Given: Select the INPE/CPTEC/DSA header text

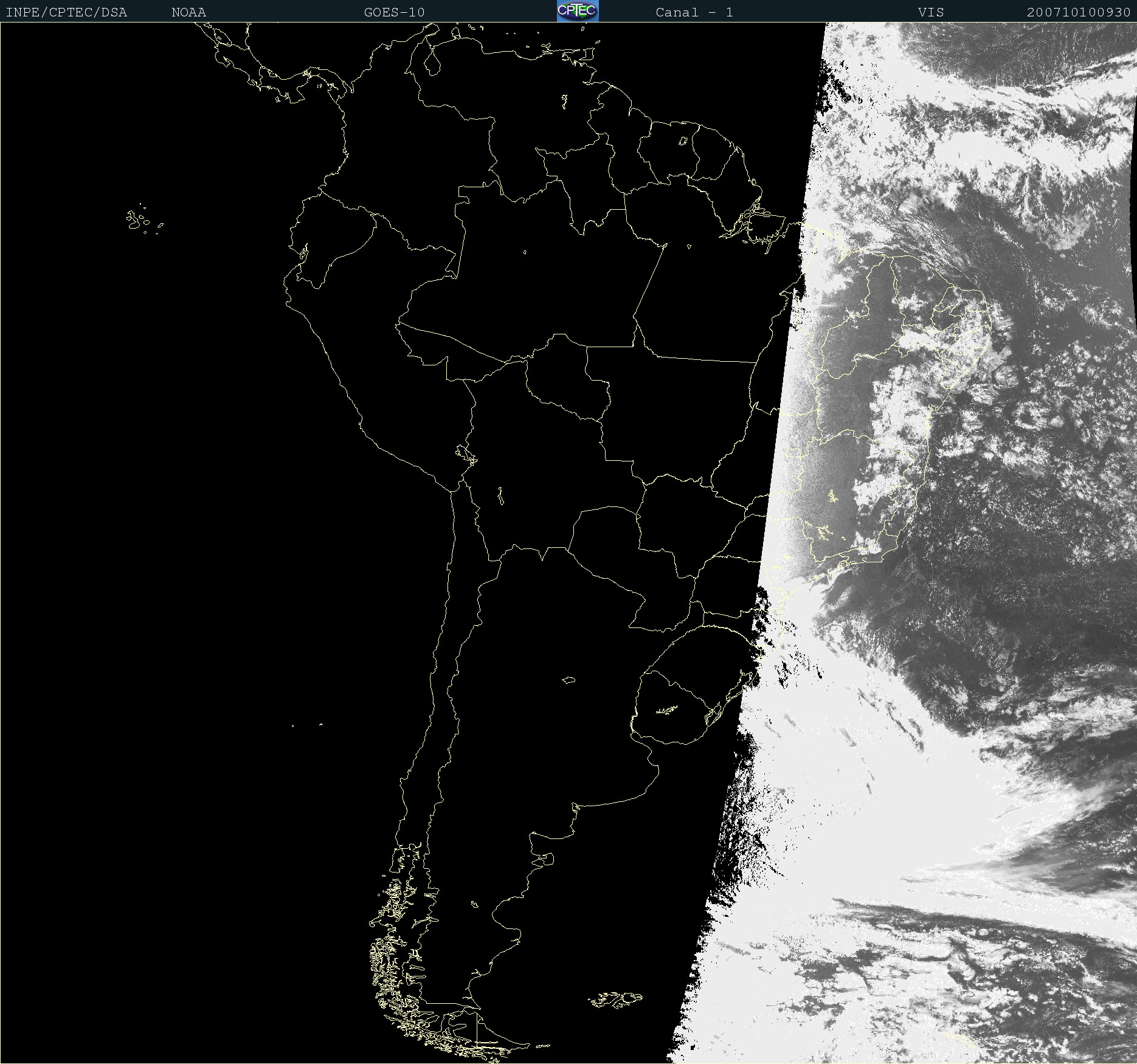Looking at the screenshot, I should pos(66,12).
